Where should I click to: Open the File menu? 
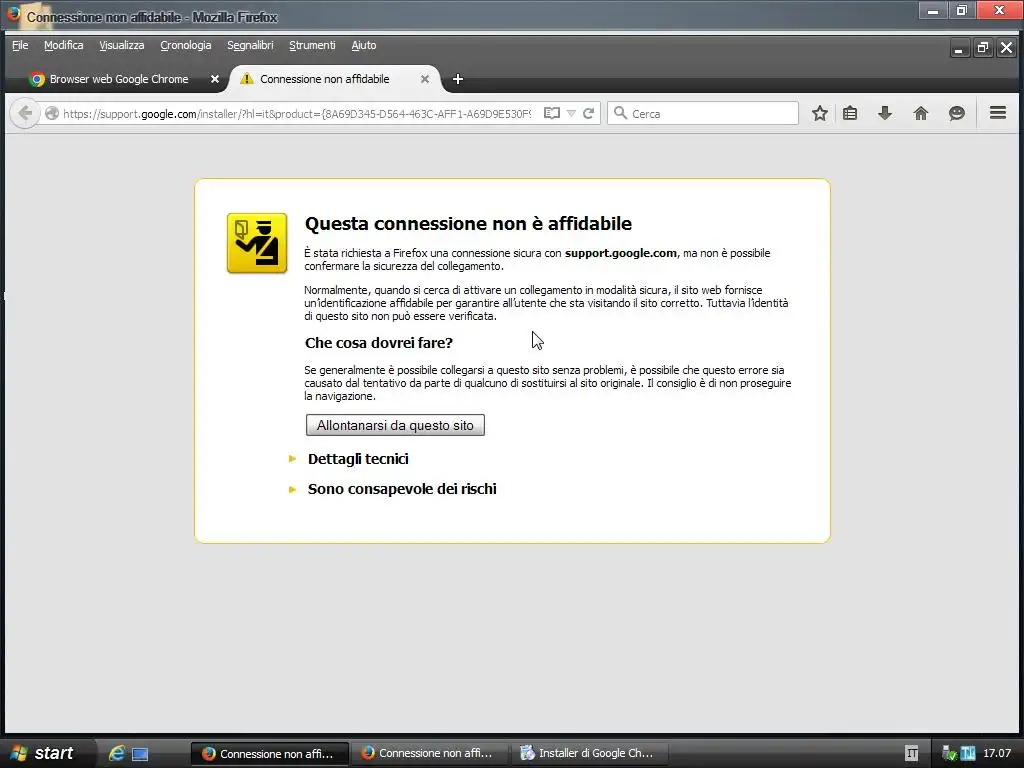tap(20, 45)
